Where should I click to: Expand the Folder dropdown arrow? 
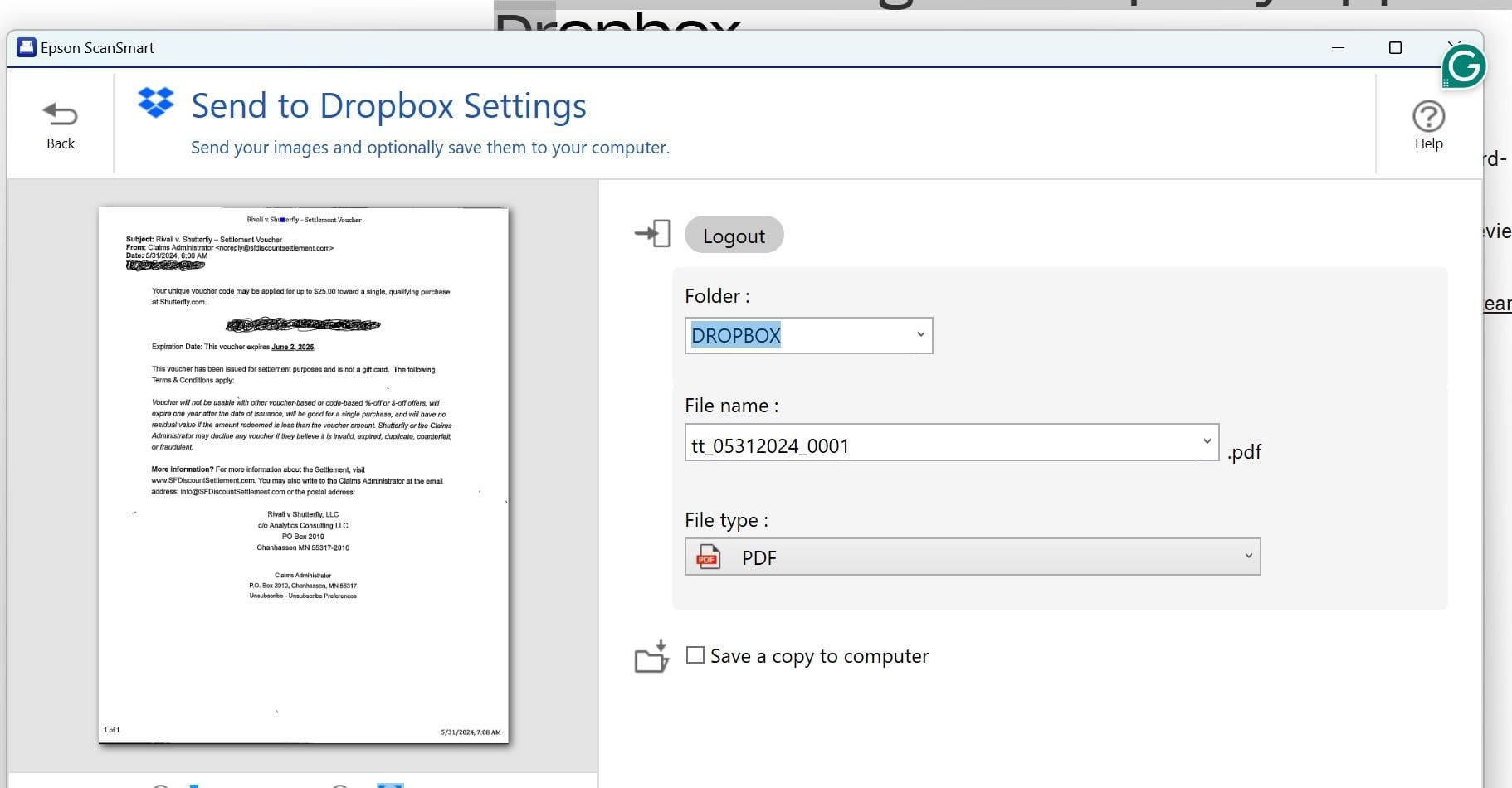(920, 335)
